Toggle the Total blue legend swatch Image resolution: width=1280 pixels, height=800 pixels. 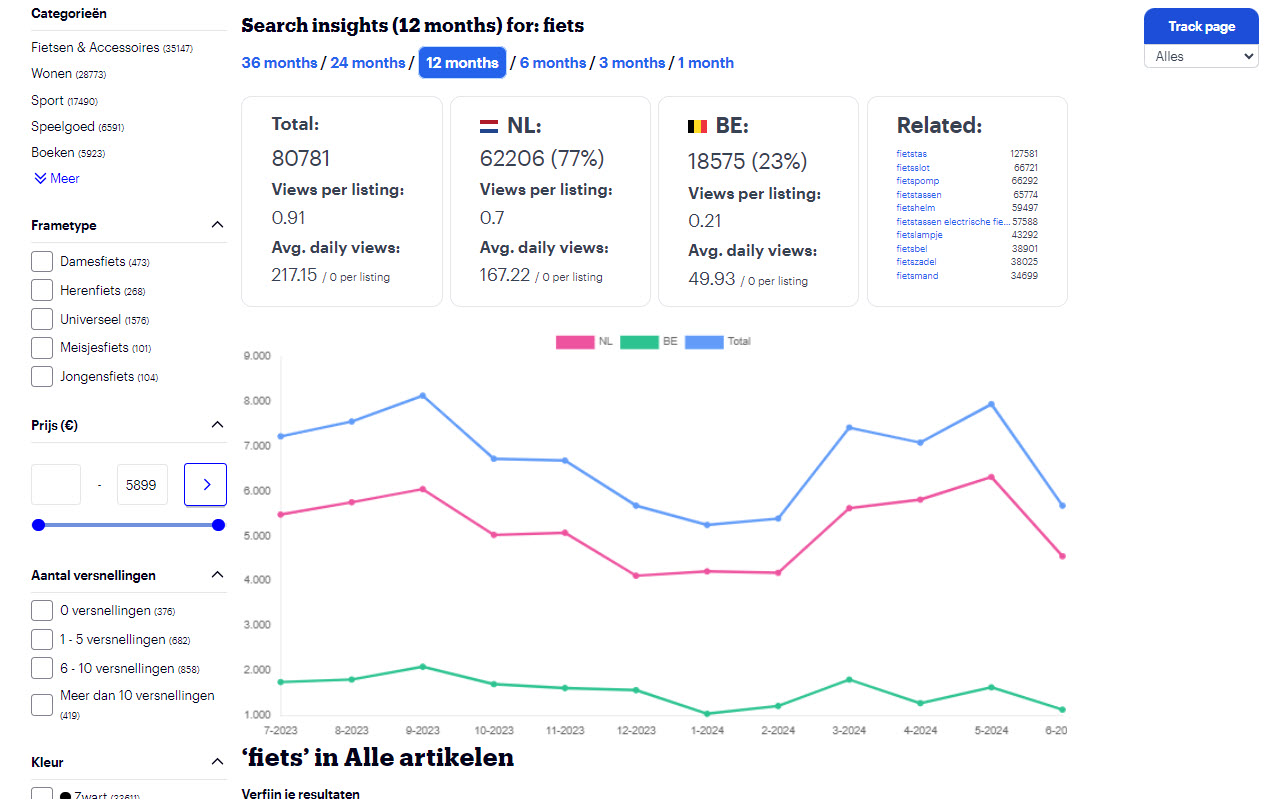pyautogui.click(x=703, y=342)
